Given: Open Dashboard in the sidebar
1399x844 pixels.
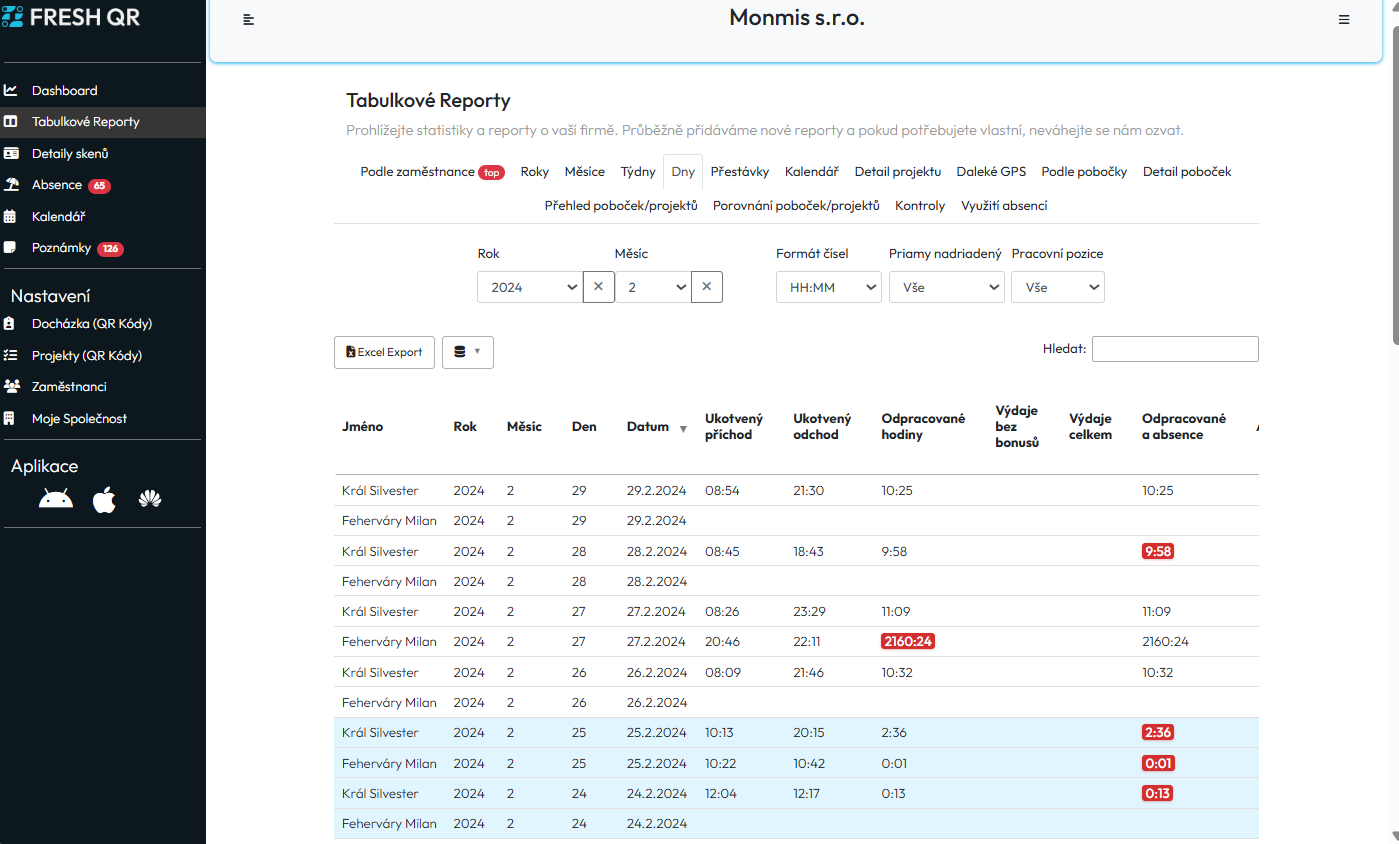Looking at the screenshot, I should click(x=64, y=90).
